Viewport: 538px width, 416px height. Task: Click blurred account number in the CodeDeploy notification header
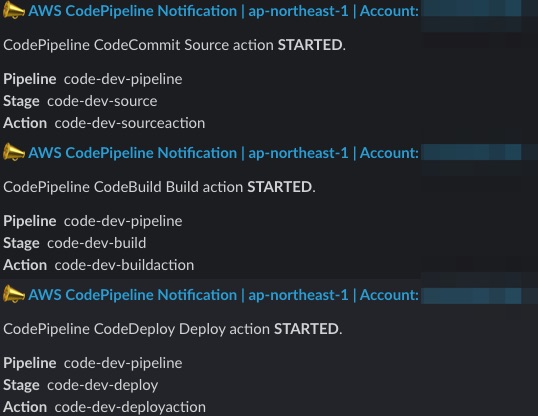coord(471,296)
